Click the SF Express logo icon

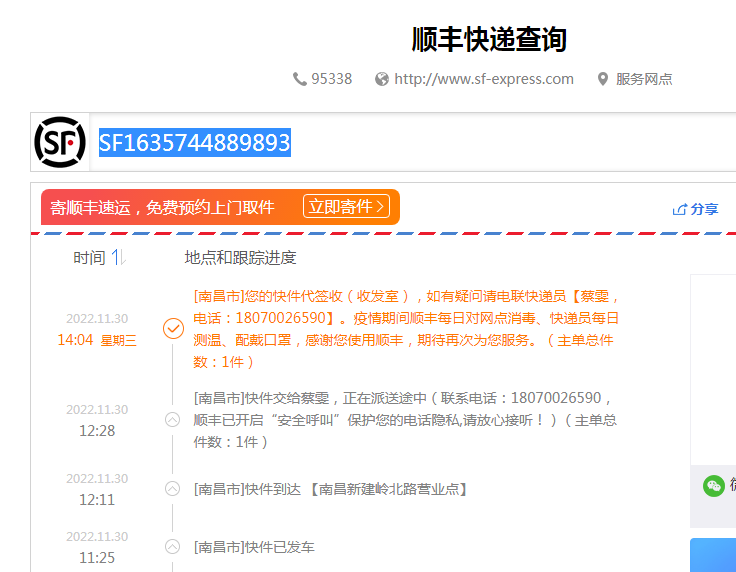tap(60, 142)
